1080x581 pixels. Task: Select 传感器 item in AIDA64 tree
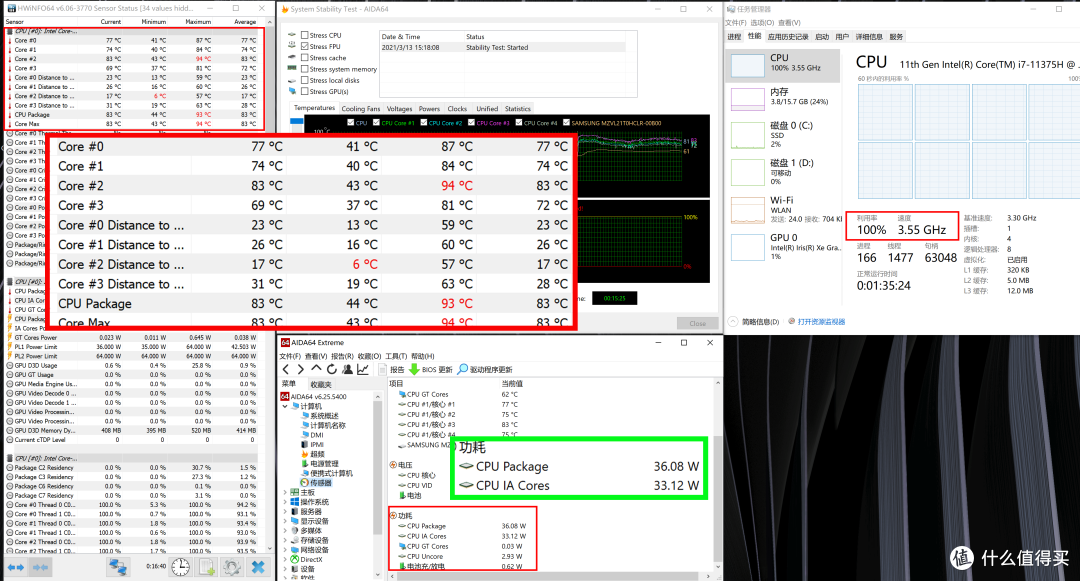click(316, 483)
